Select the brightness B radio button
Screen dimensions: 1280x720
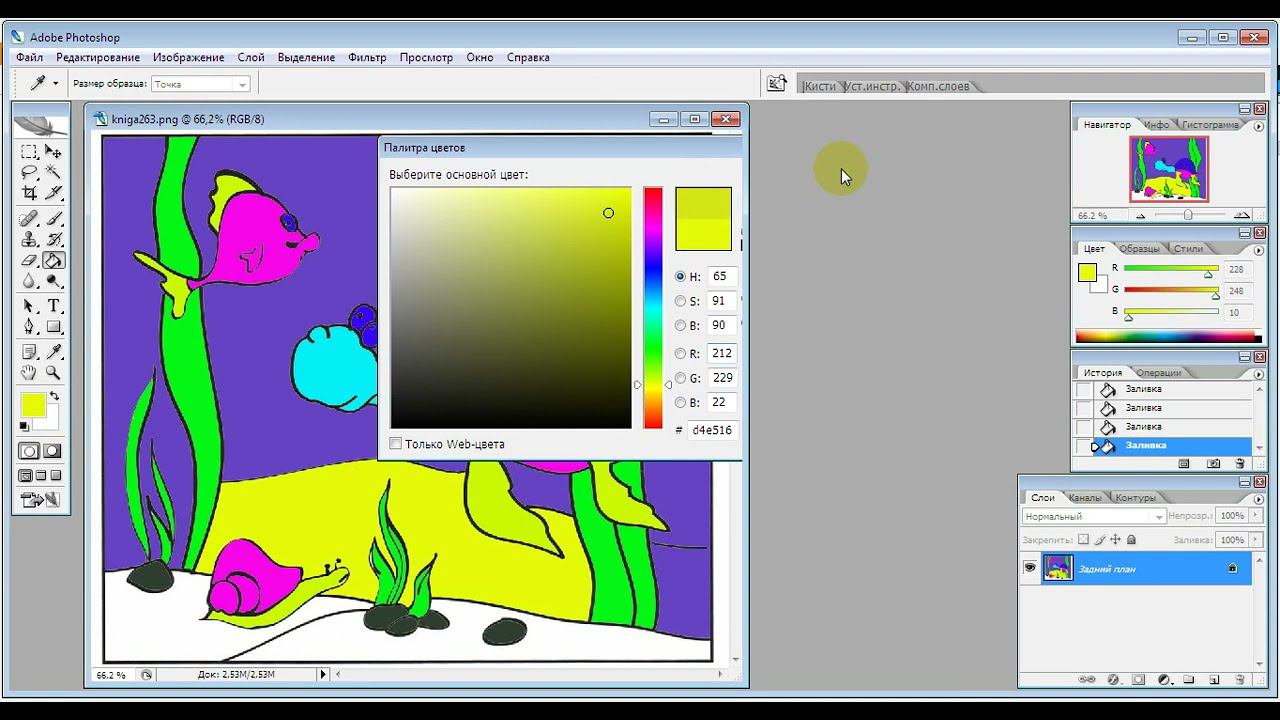[681, 325]
